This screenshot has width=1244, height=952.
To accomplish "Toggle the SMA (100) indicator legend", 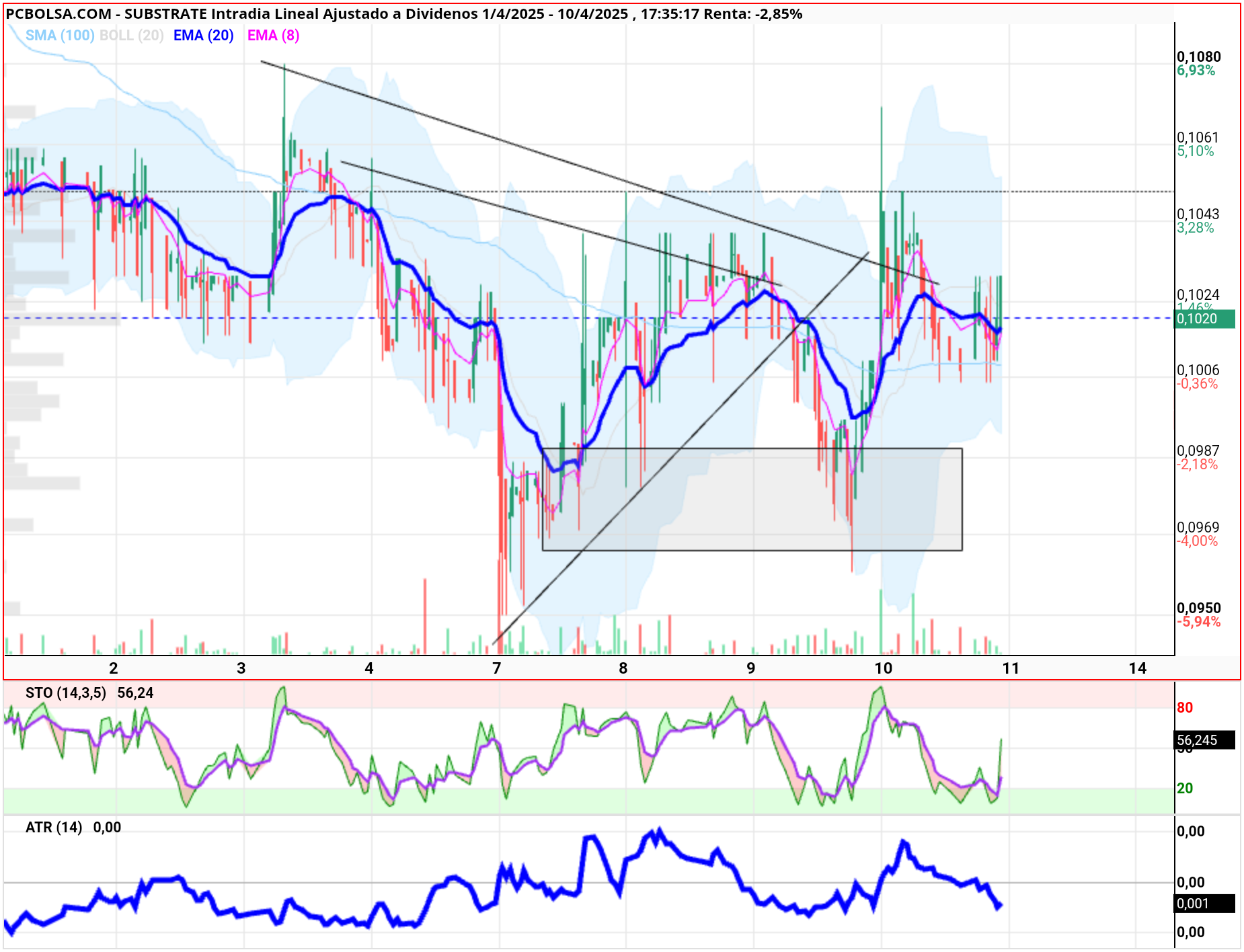I will (60, 36).
